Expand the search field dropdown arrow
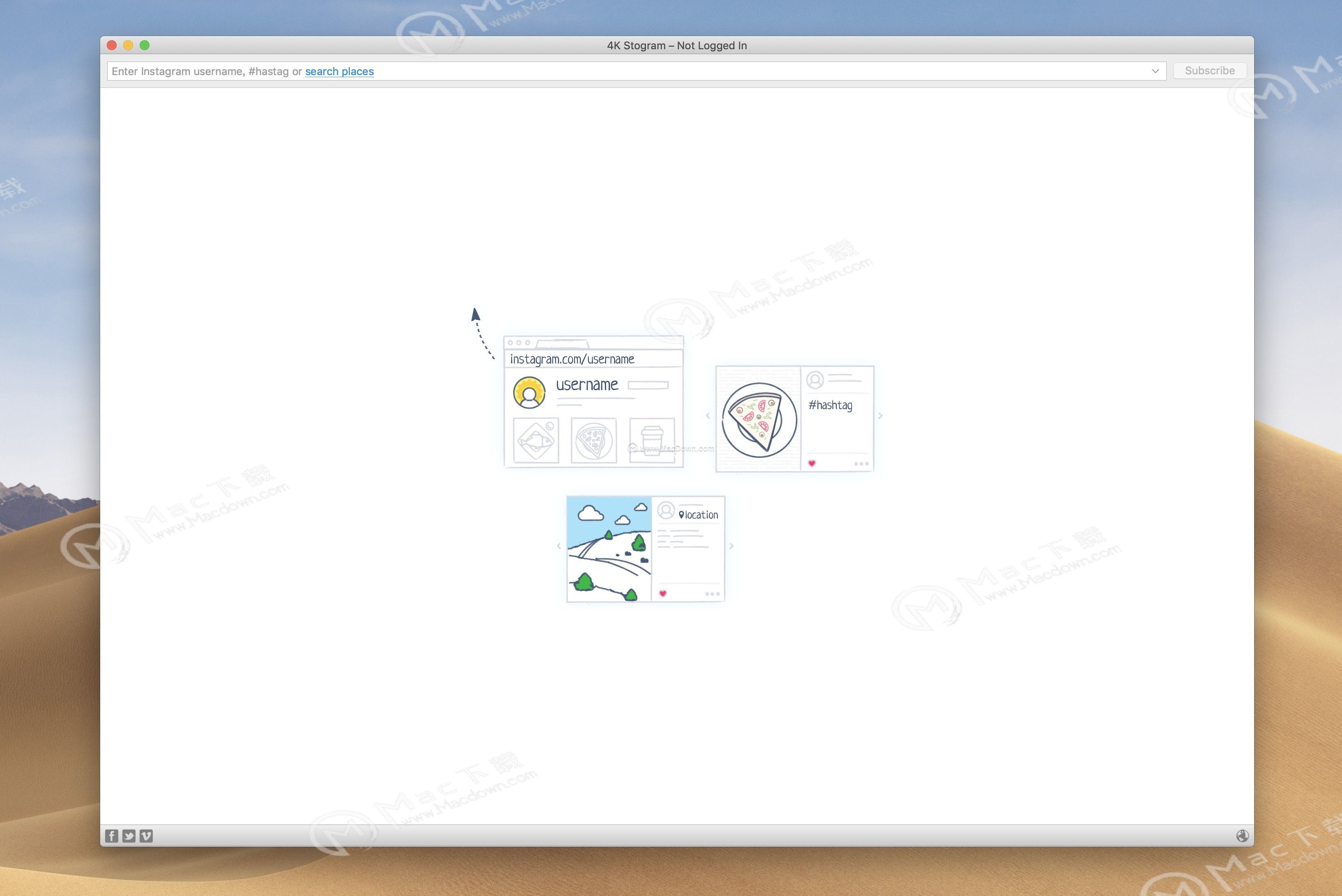The image size is (1342, 896). [x=1155, y=71]
